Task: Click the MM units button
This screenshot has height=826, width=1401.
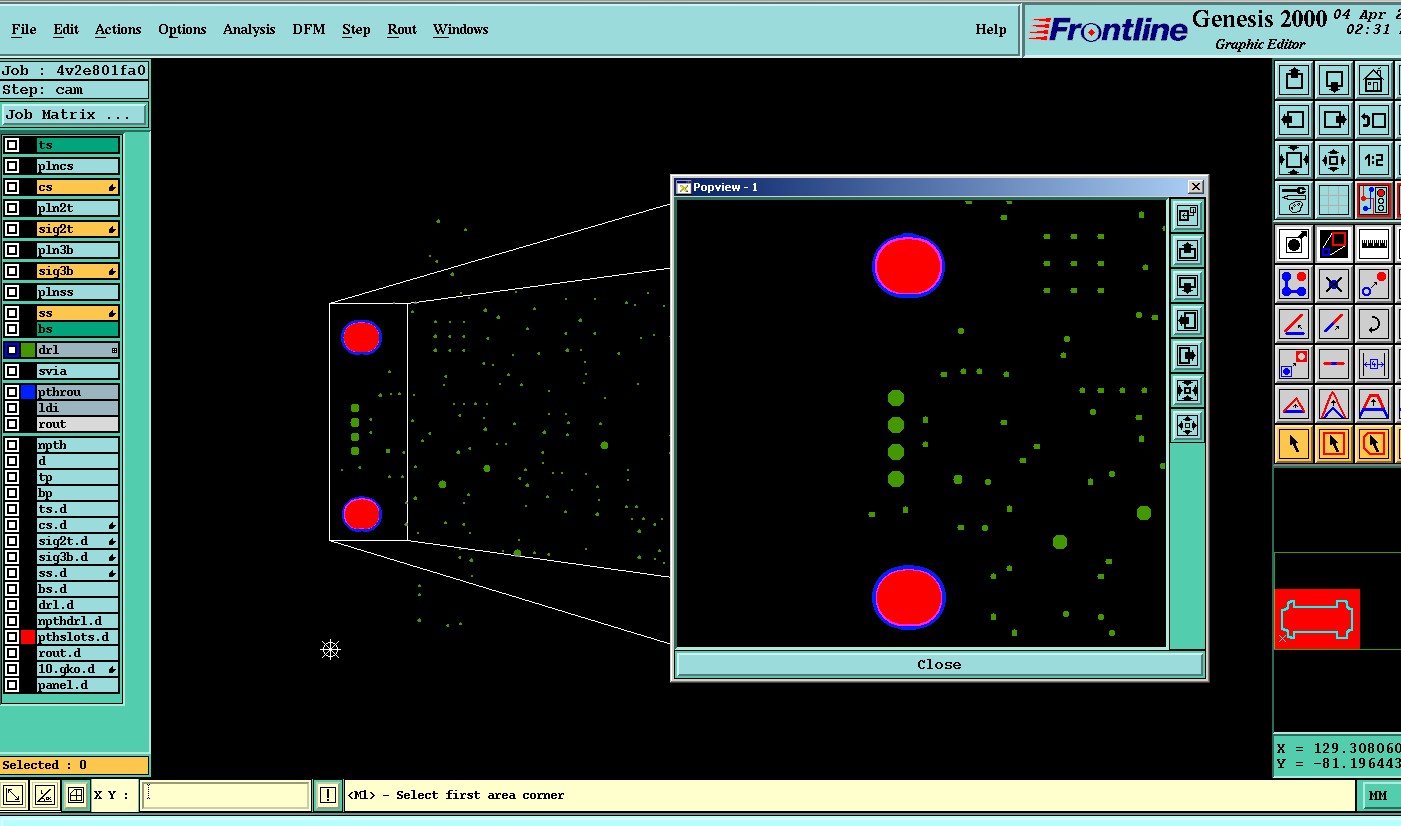Action: tap(1378, 796)
